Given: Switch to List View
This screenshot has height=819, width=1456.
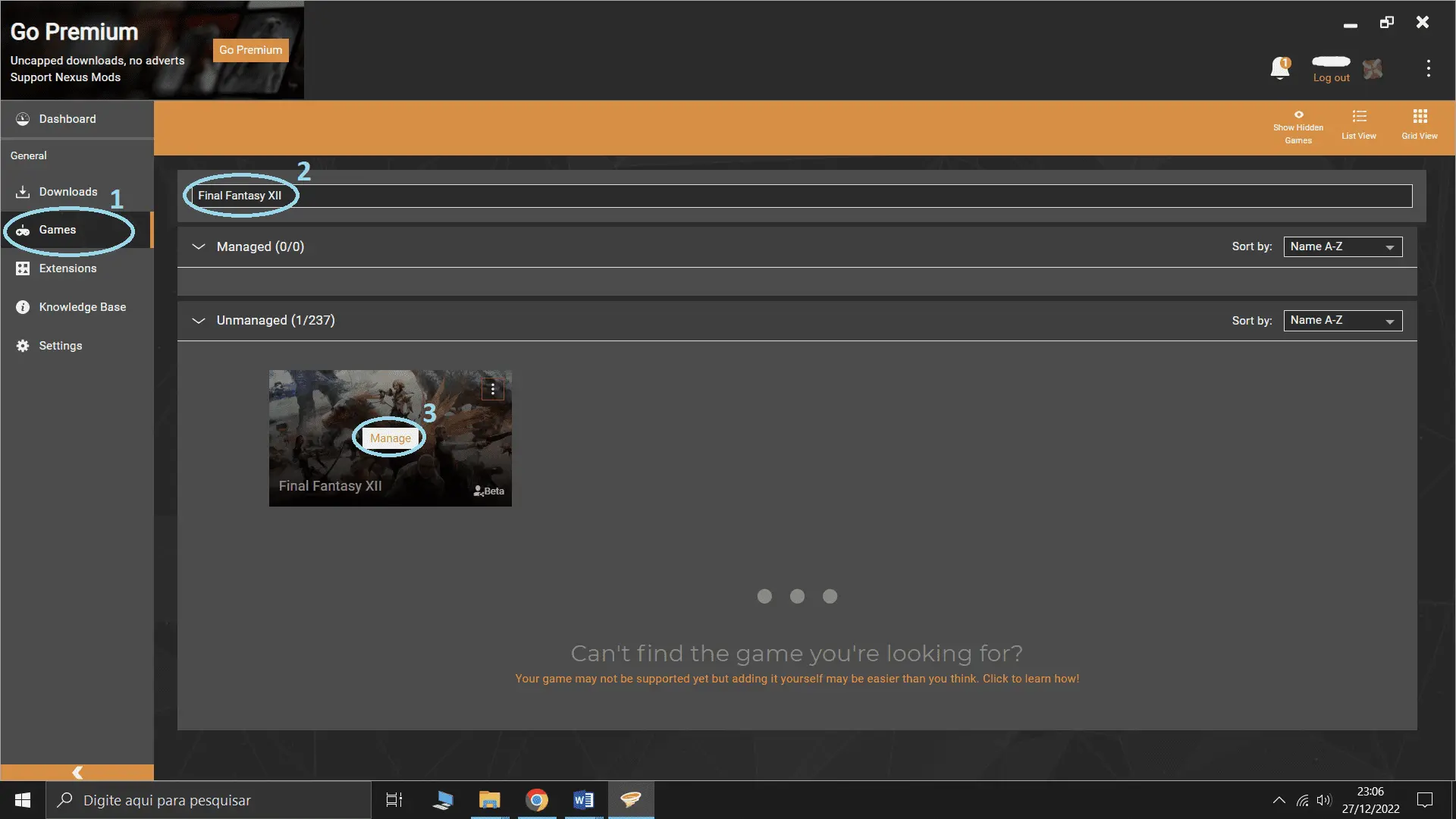Looking at the screenshot, I should [1359, 125].
